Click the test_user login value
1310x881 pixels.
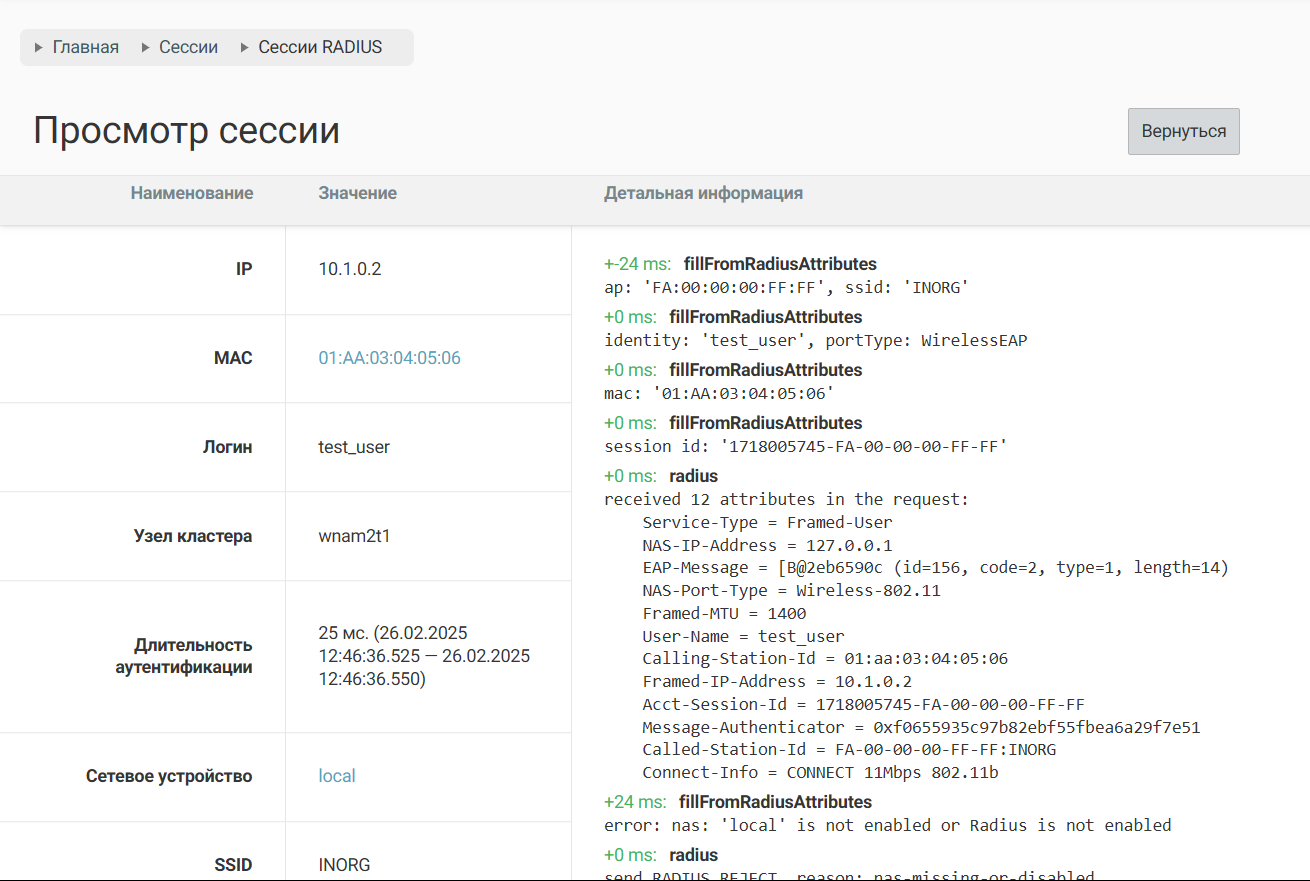(x=354, y=447)
